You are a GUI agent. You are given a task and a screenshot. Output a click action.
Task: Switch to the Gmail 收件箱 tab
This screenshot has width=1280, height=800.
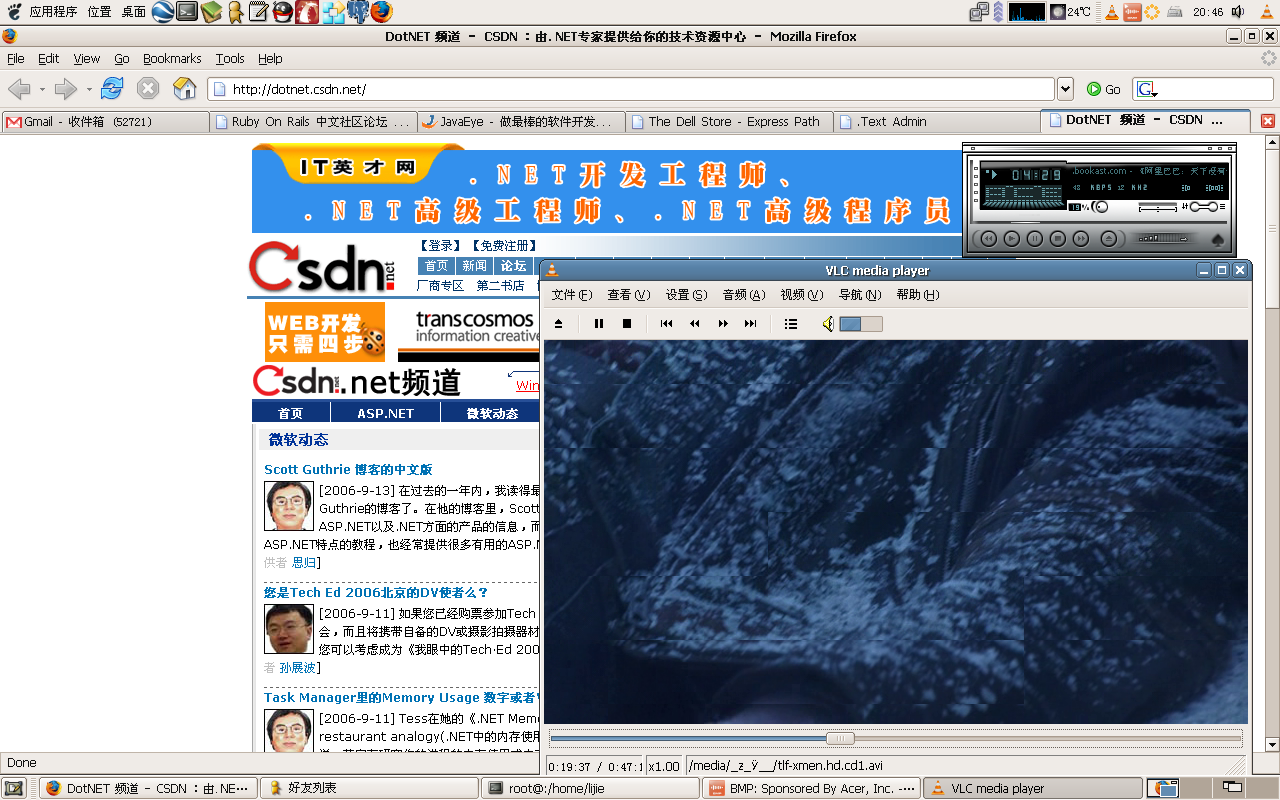pos(105,121)
